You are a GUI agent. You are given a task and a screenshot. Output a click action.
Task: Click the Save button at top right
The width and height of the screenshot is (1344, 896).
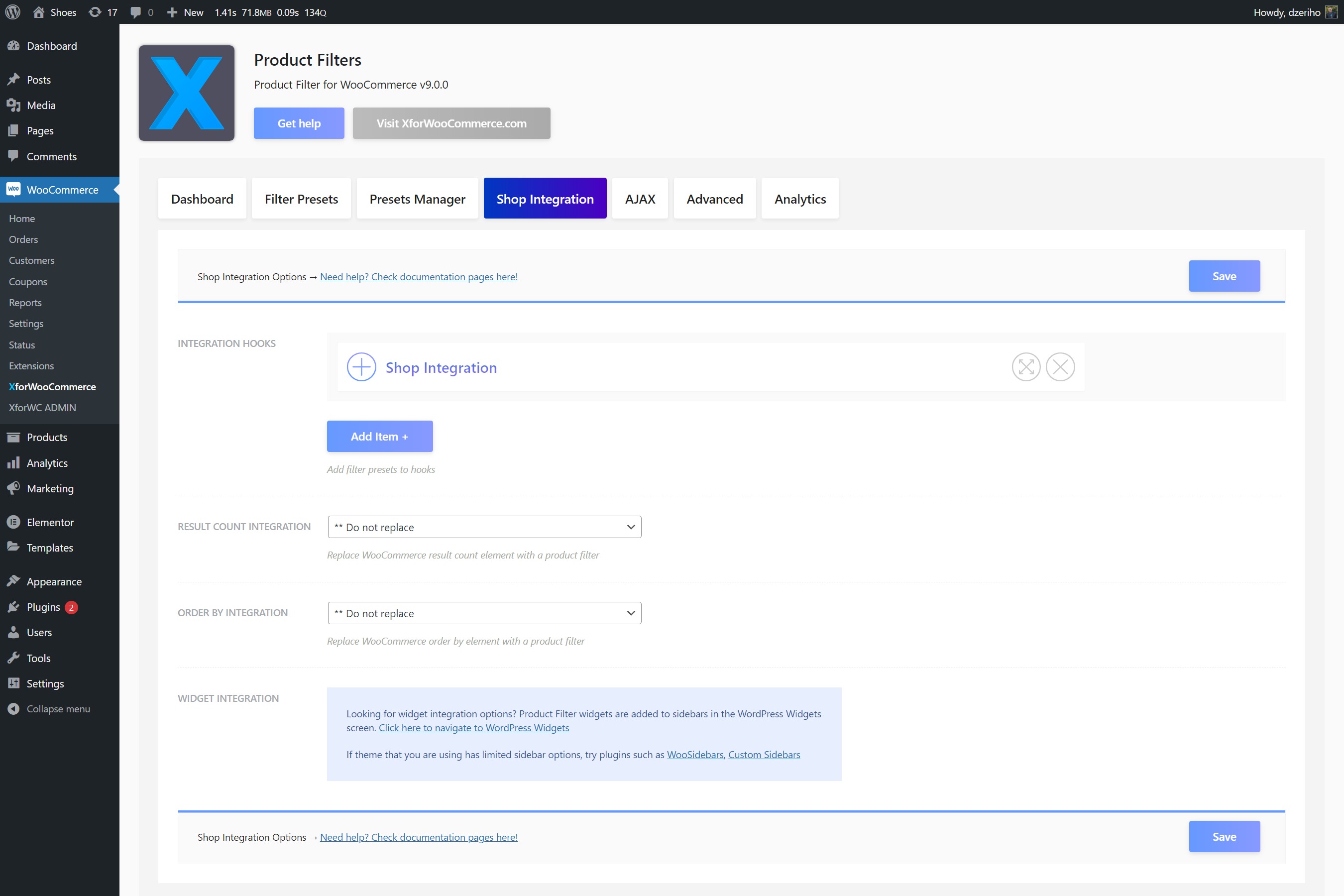[1224, 276]
